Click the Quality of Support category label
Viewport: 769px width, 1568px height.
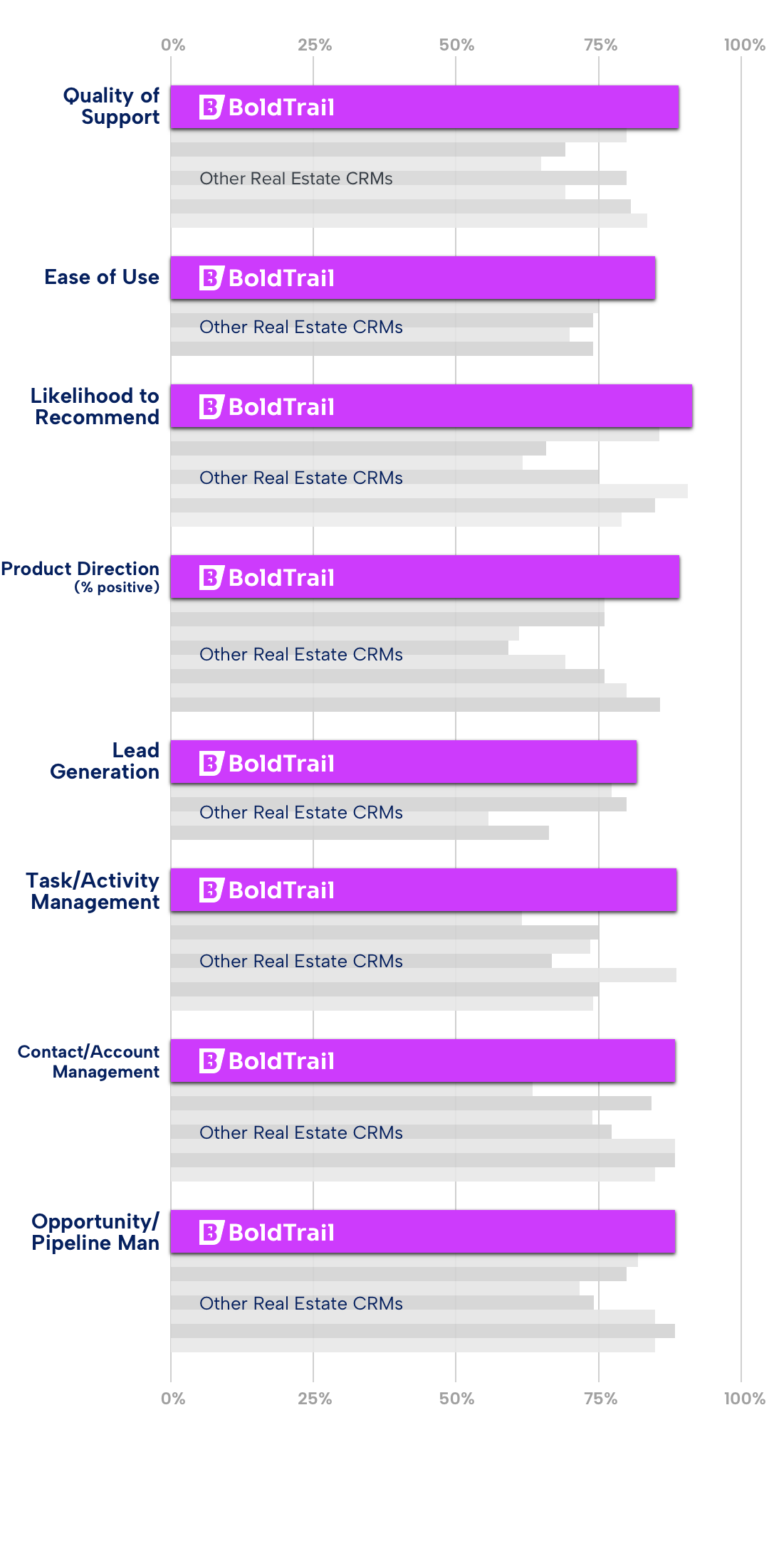click(x=112, y=106)
